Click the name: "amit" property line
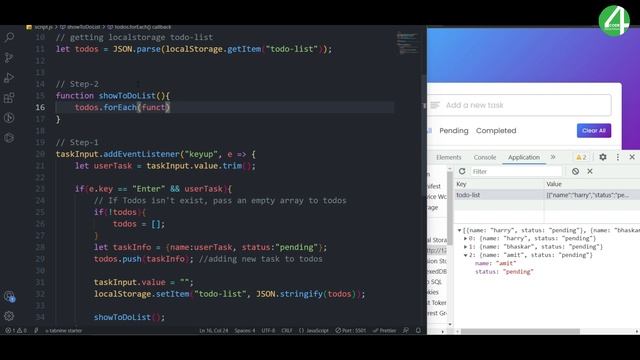The height and width of the screenshot is (360, 640). coord(496,263)
